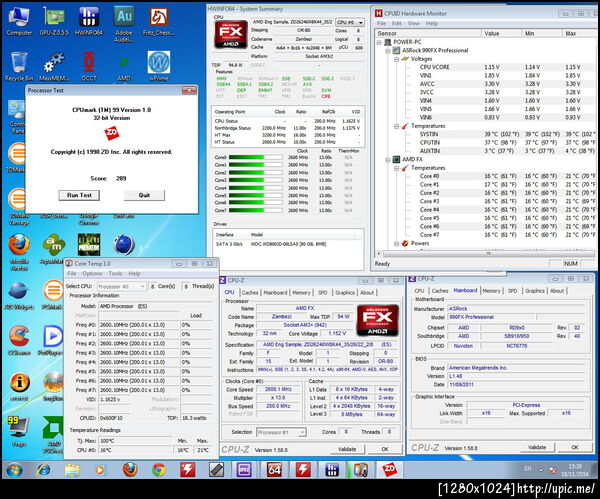This screenshot has width=600, height=499.
Task: Collapse POWER-PC tree node
Action: pos(379,42)
